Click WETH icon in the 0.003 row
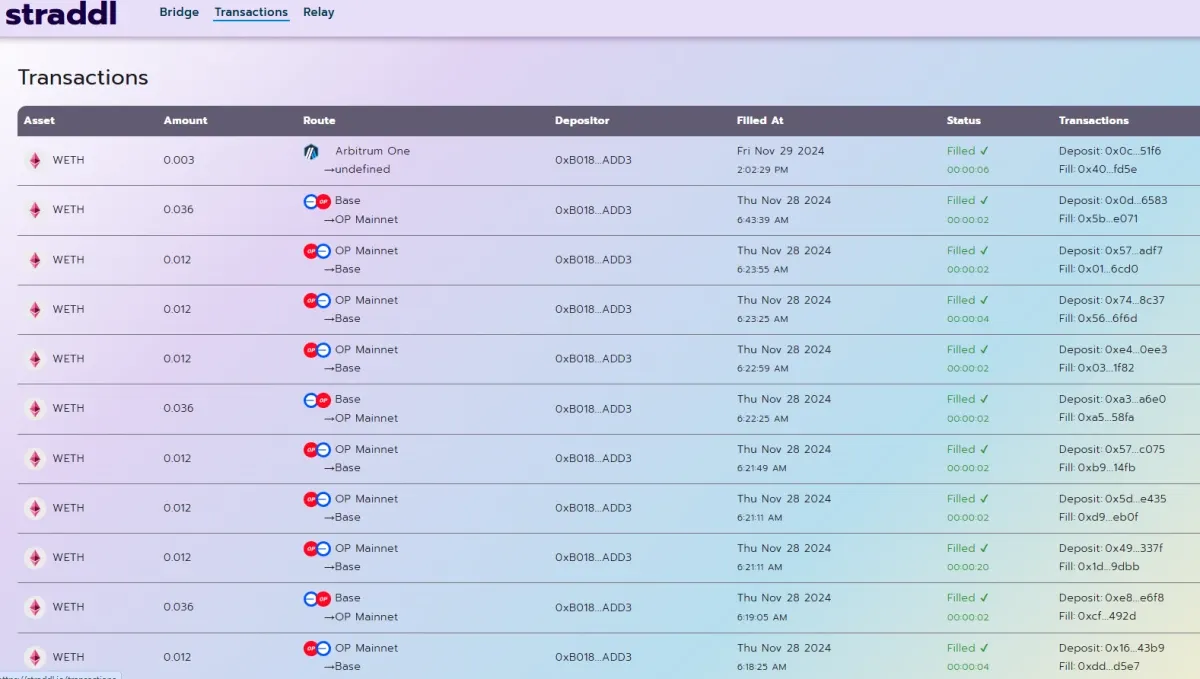1200x679 pixels. pyautogui.click(x=35, y=160)
